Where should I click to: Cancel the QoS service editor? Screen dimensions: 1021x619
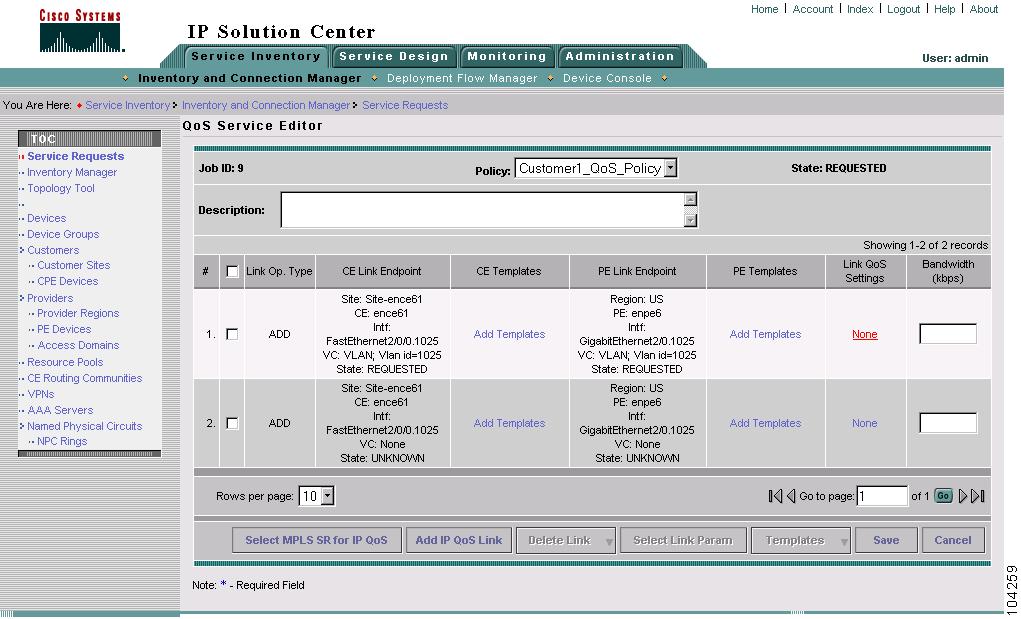[953, 540]
